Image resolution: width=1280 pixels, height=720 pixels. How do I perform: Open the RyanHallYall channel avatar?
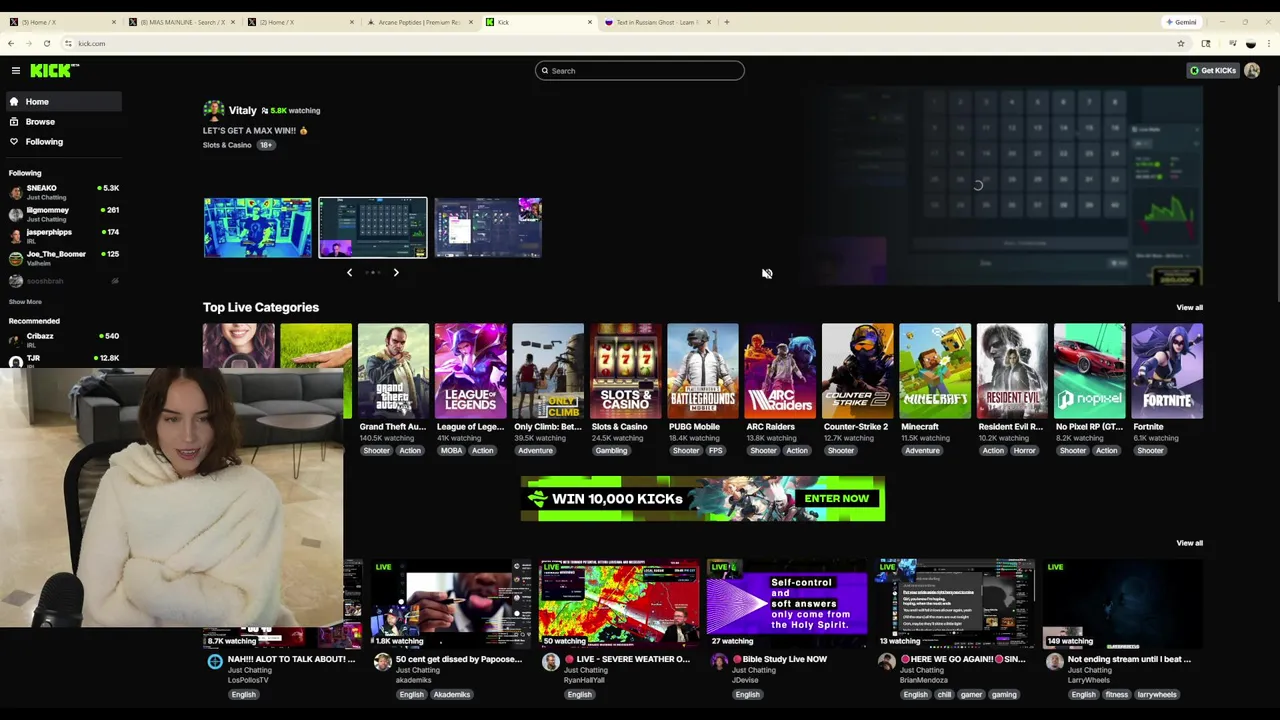pos(550,662)
